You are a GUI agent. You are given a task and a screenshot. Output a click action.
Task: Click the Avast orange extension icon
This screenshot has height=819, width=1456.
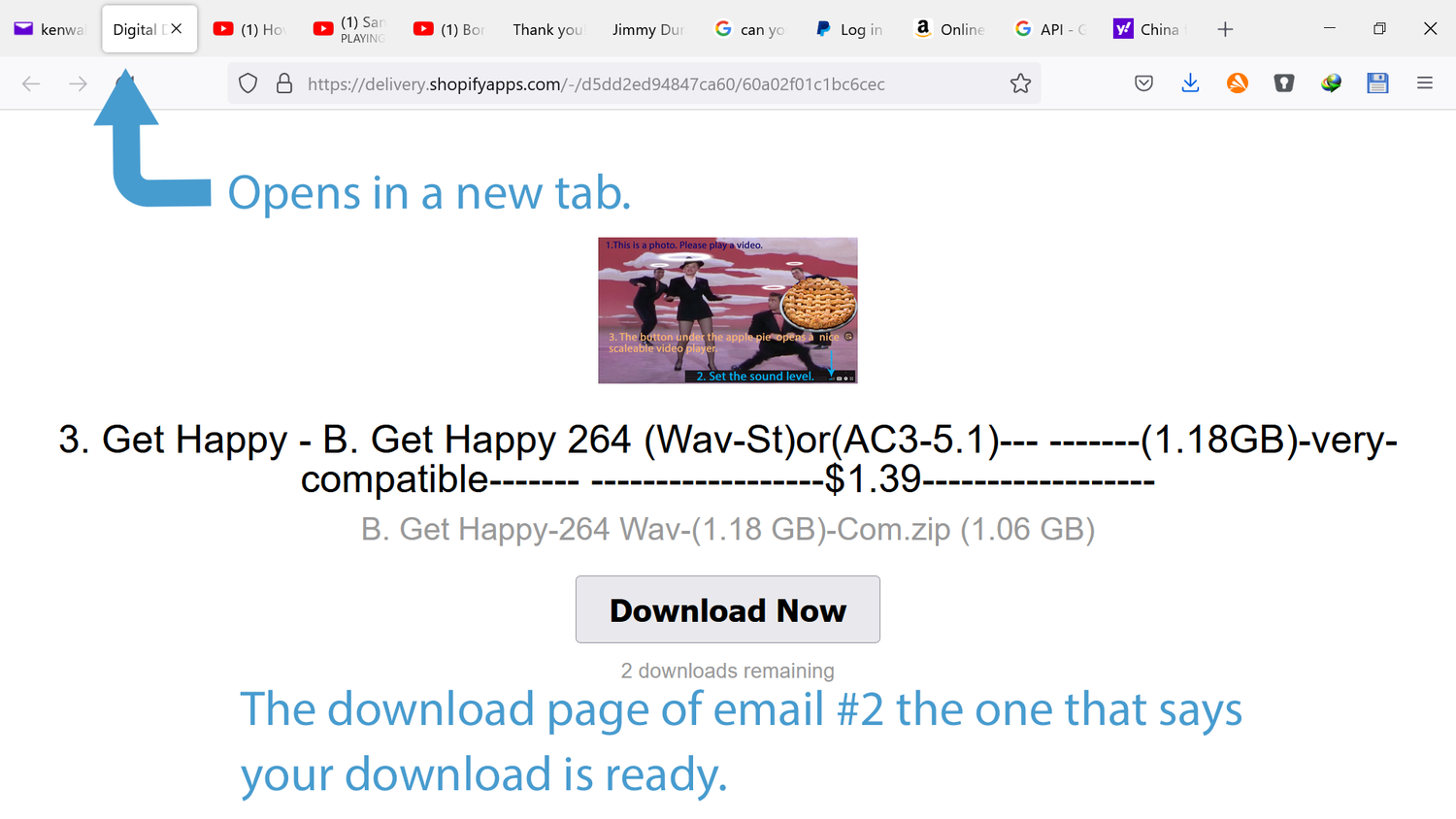(x=1237, y=83)
